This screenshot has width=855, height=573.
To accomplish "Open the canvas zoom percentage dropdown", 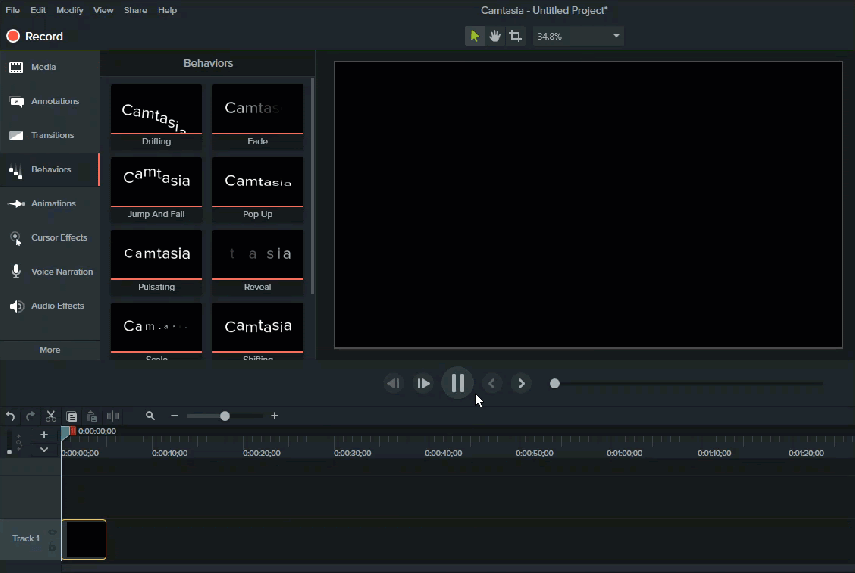I will [x=578, y=37].
